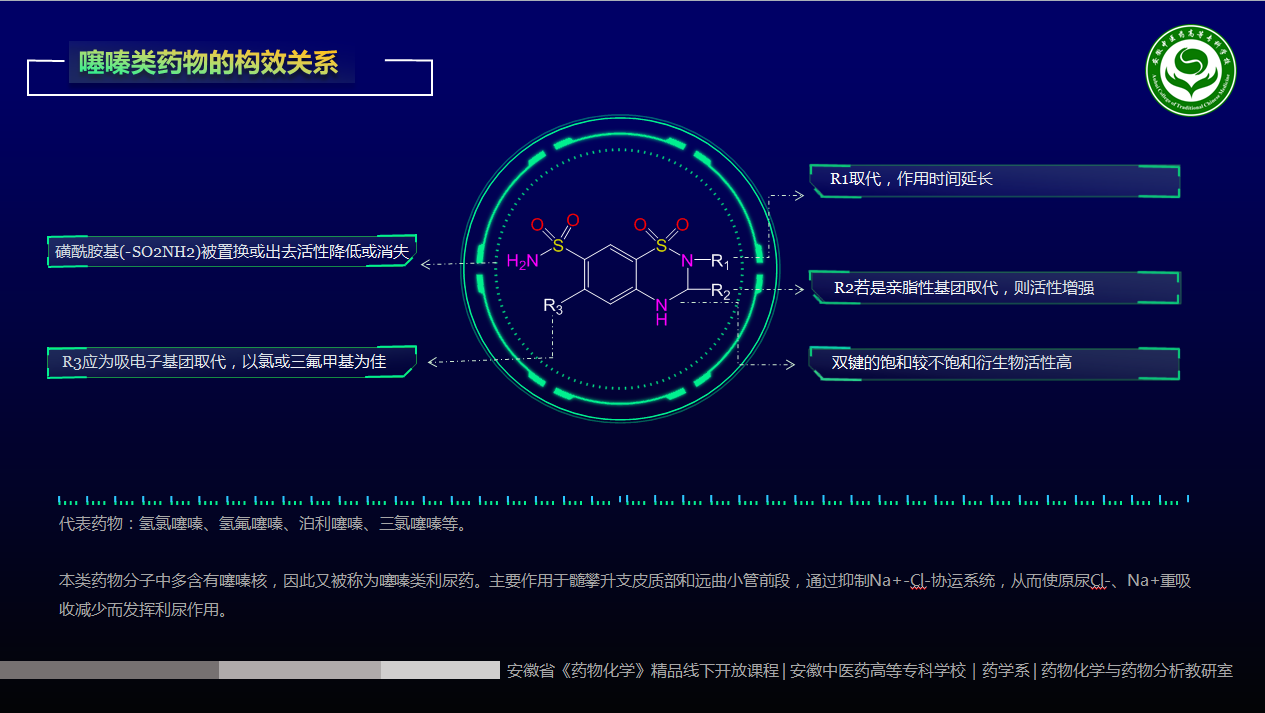Select the red O atom above the sulfonyl group
1265x713 pixels.
(641, 223)
